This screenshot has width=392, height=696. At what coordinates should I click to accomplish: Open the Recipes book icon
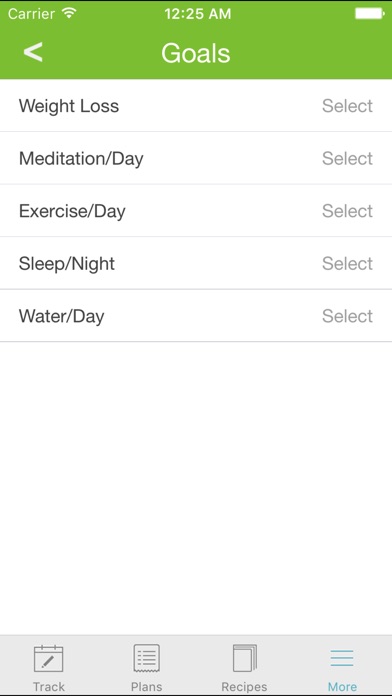(x=245, y=658)
